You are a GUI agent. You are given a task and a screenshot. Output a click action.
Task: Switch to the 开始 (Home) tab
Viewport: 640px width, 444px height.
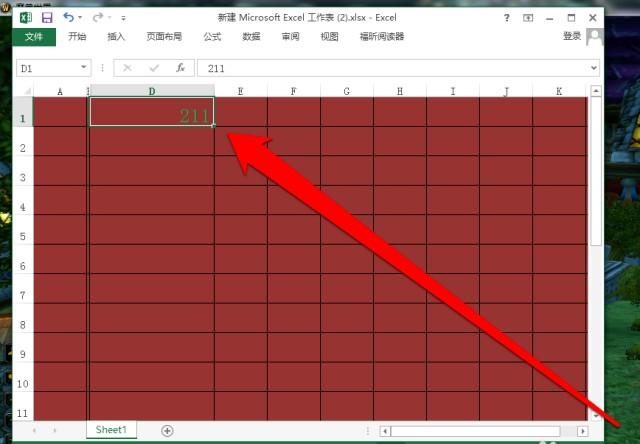tap(77, 37)
